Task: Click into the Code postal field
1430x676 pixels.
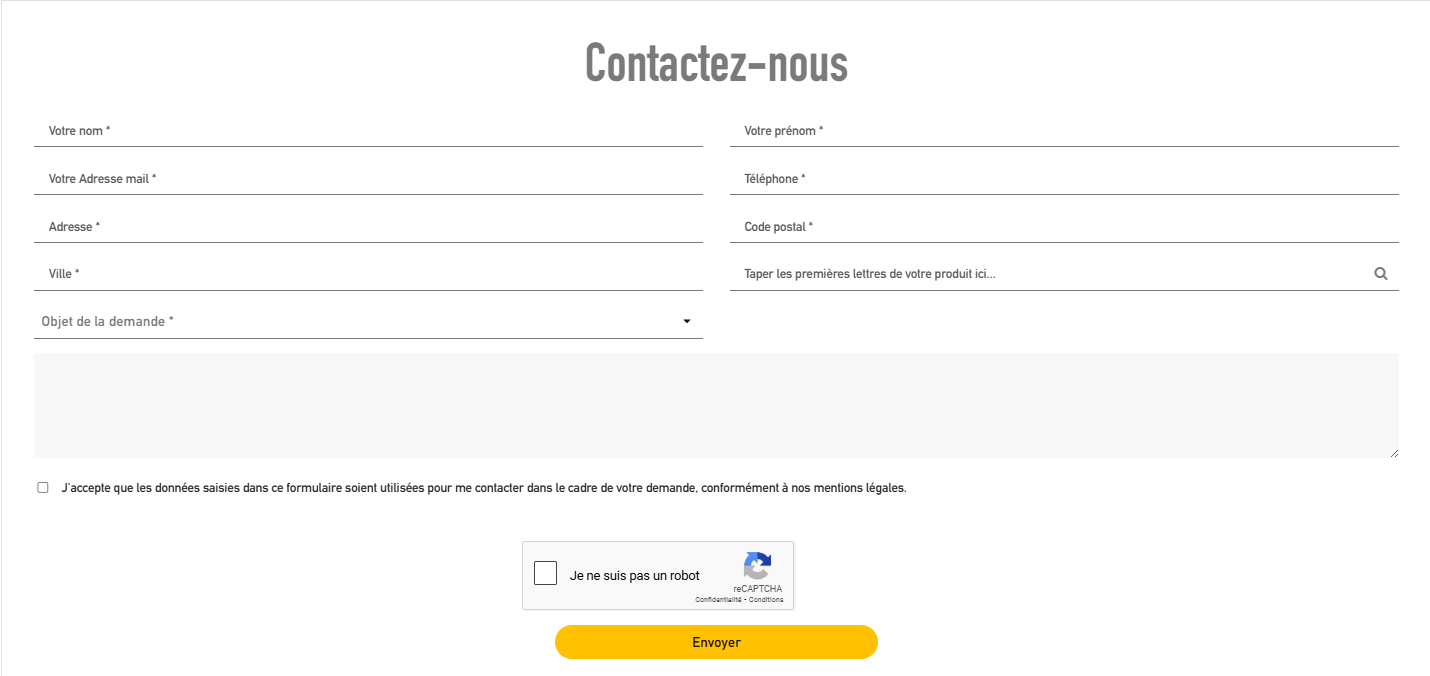Action: tap(1064, 227)
